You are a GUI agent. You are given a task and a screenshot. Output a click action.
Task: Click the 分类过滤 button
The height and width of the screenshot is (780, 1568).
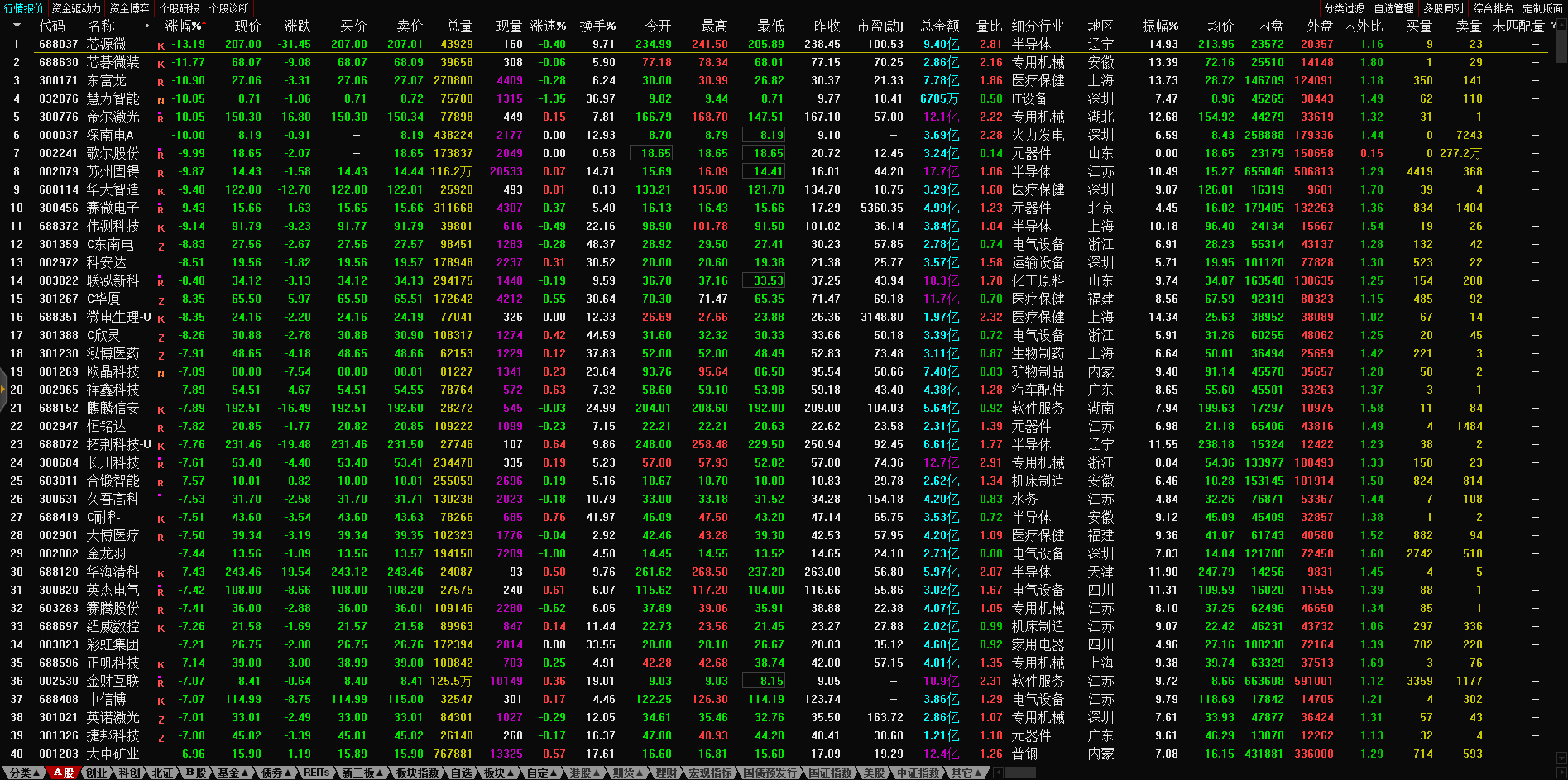1344,8
